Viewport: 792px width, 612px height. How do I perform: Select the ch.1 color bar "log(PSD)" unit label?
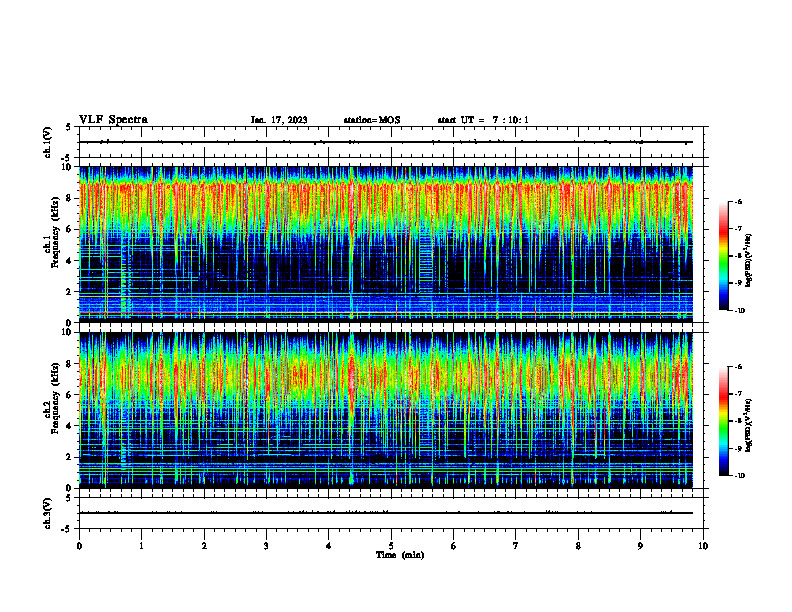[749, 261]
